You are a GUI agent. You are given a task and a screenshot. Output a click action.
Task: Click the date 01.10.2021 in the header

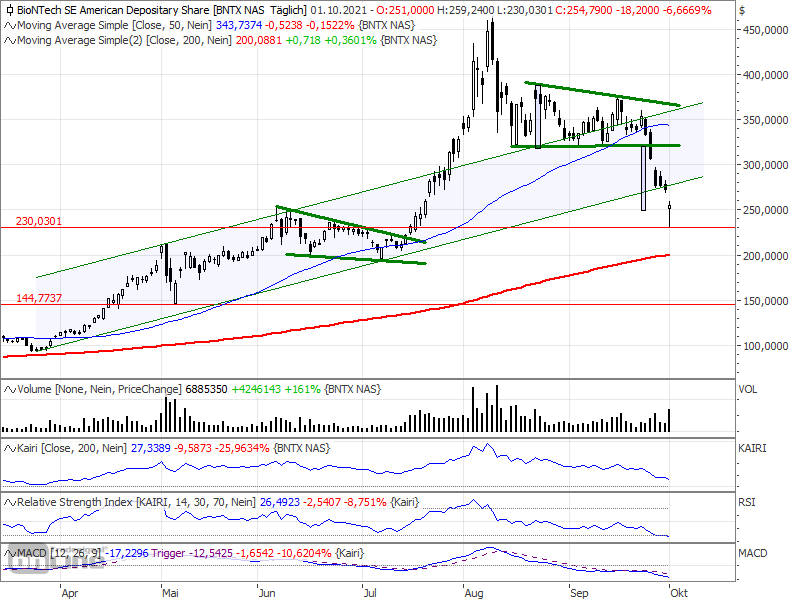338,10
